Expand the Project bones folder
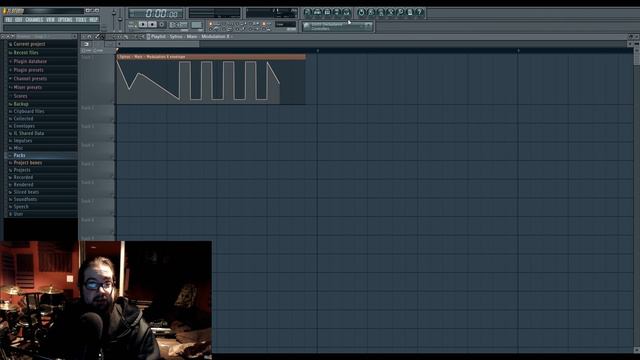Viewport: 640px width, 360px height. (x=41, y=162)
